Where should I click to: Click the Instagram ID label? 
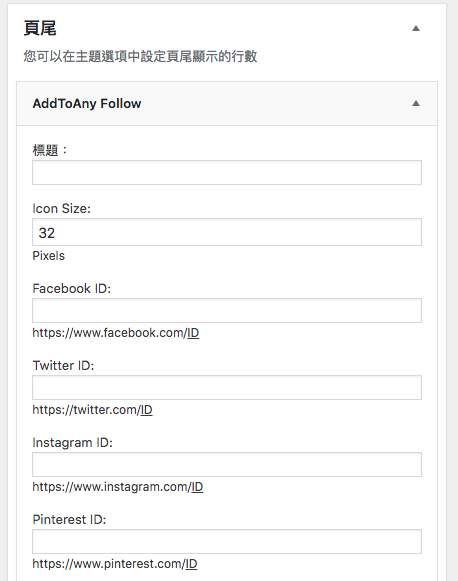pos(72,443)
